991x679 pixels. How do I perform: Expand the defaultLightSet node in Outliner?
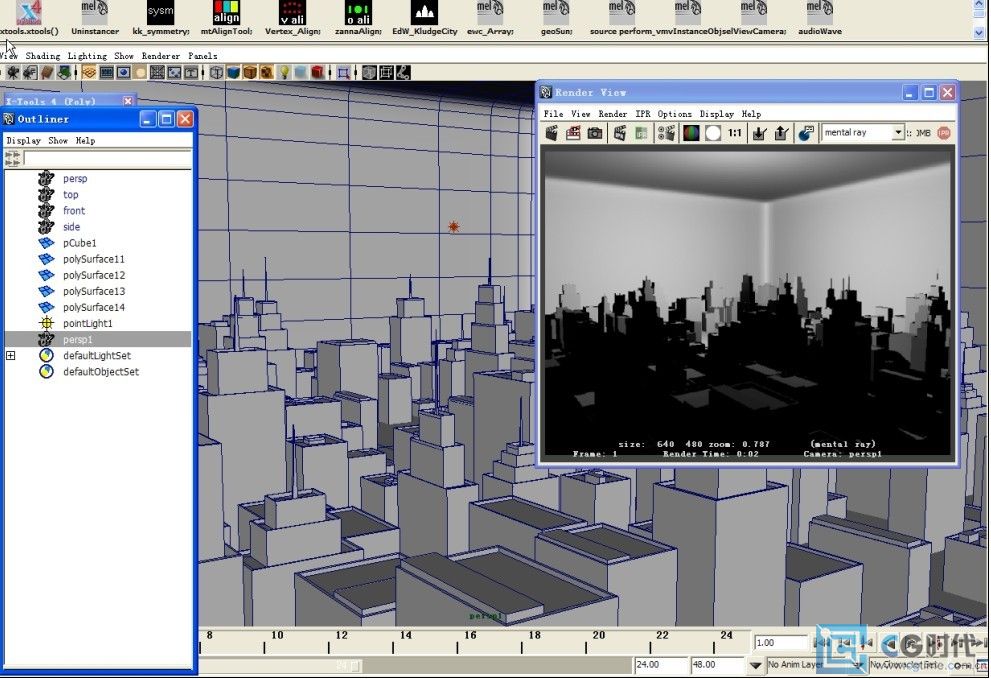[11, 355]
